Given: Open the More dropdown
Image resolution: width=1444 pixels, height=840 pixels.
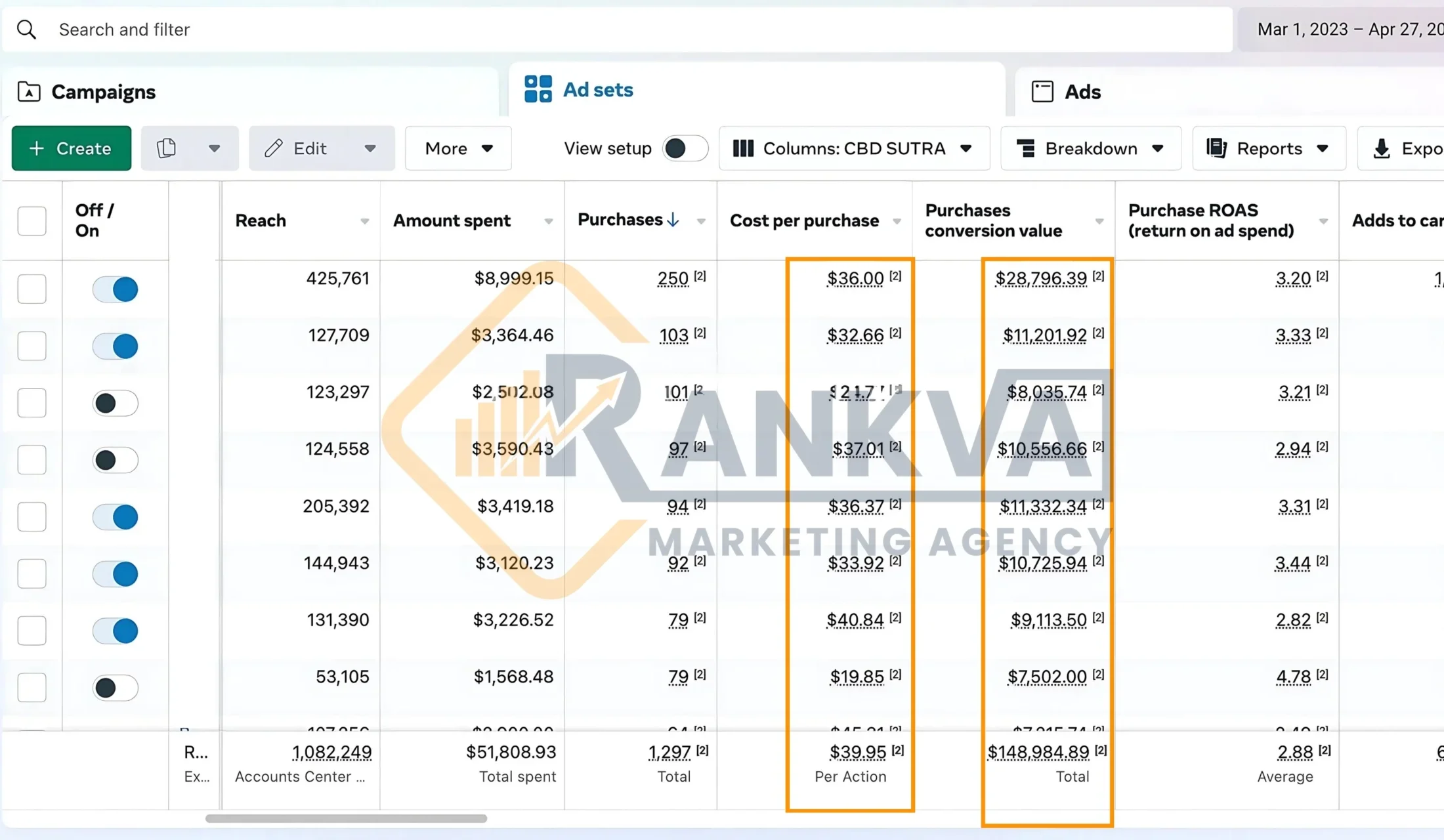Looking at the screenshot, I should 457,148.
